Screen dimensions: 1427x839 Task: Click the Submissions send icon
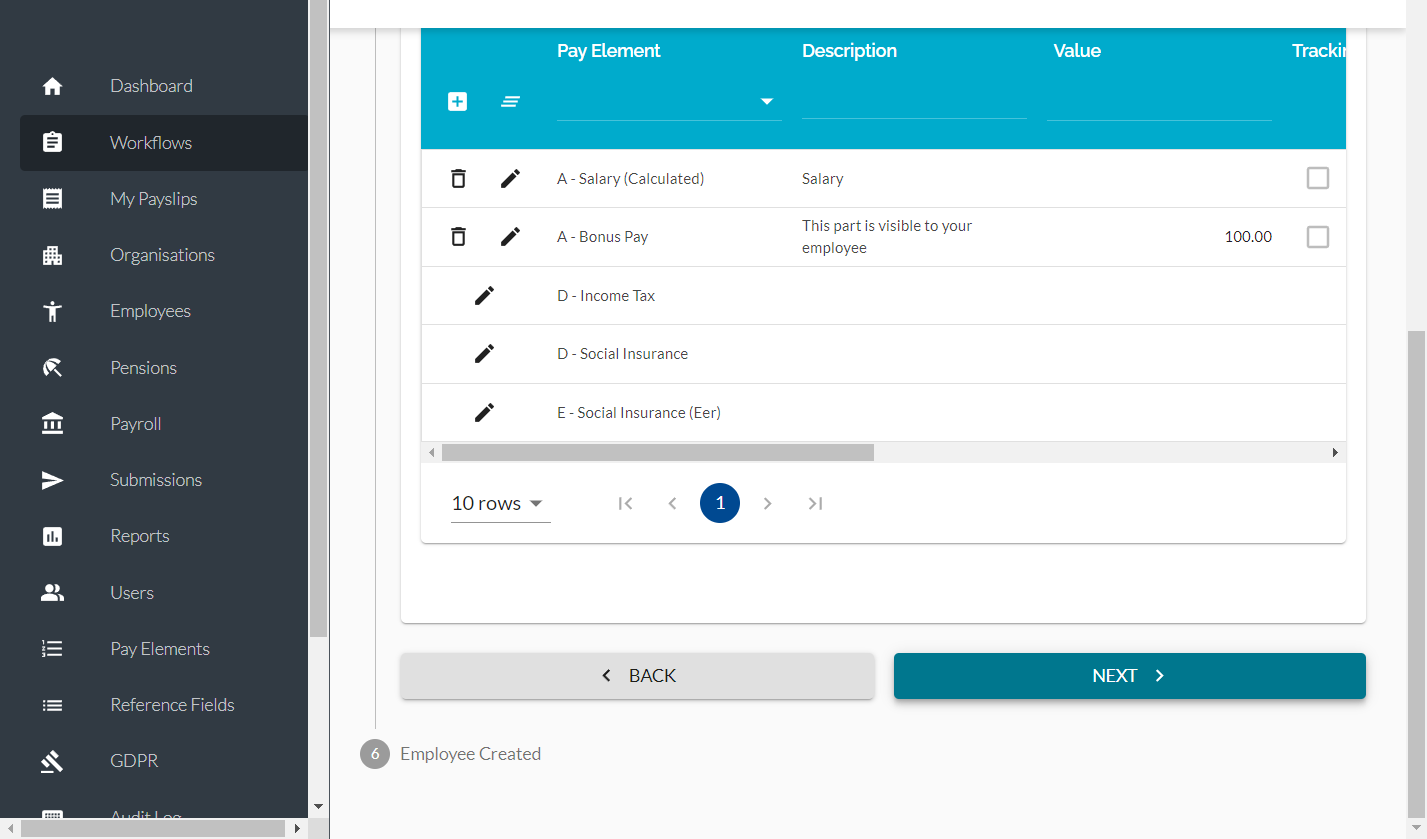click(53, 480)
